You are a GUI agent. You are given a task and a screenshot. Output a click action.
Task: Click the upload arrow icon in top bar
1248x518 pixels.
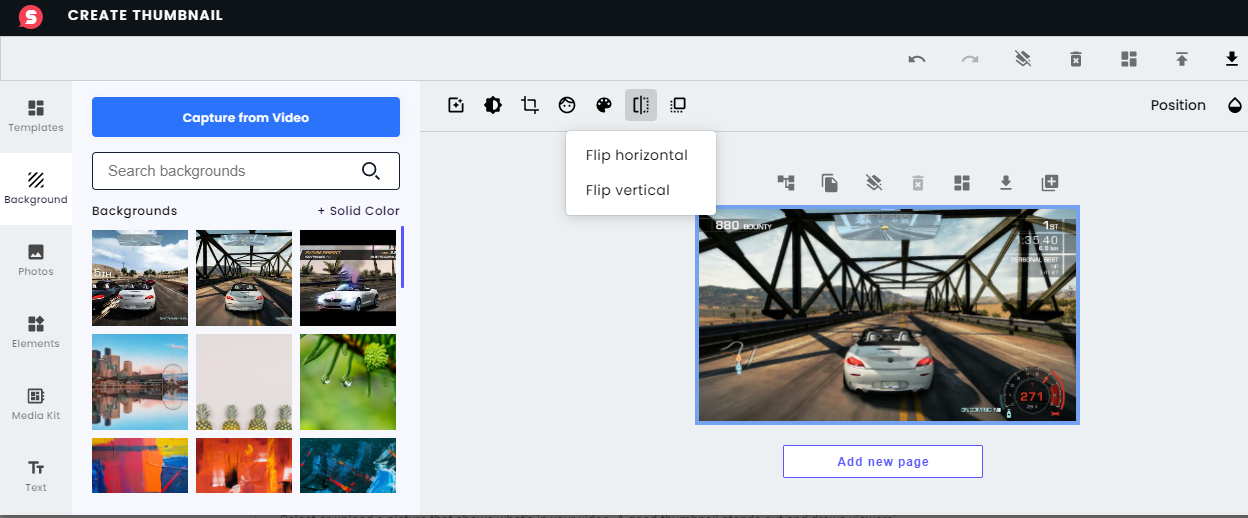pyautogui.click(x=1181, y=59)
